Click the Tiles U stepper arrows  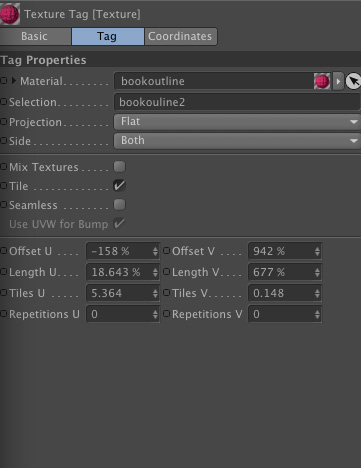tap(155, 293)
